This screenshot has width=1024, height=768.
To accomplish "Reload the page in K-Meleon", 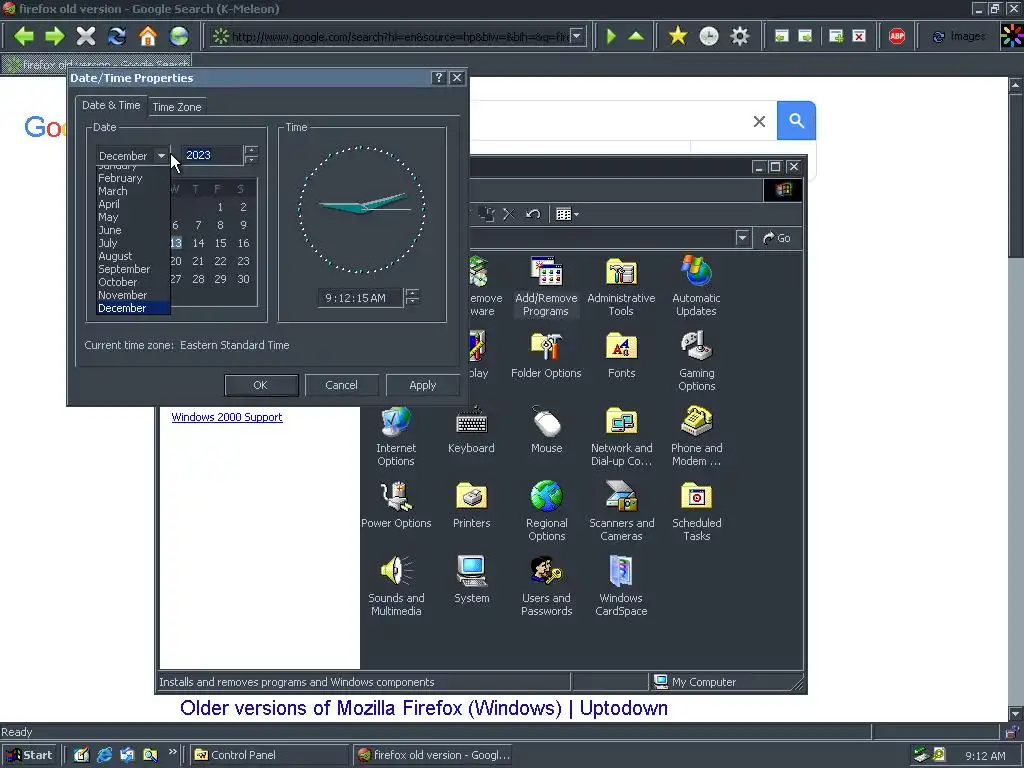I will tap(117, 36).
